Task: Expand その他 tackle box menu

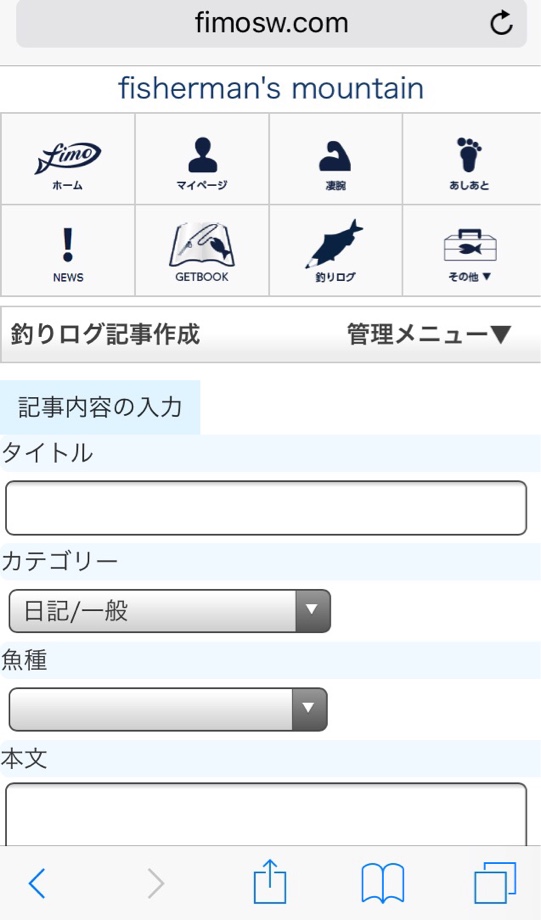Action: [469, 251]
